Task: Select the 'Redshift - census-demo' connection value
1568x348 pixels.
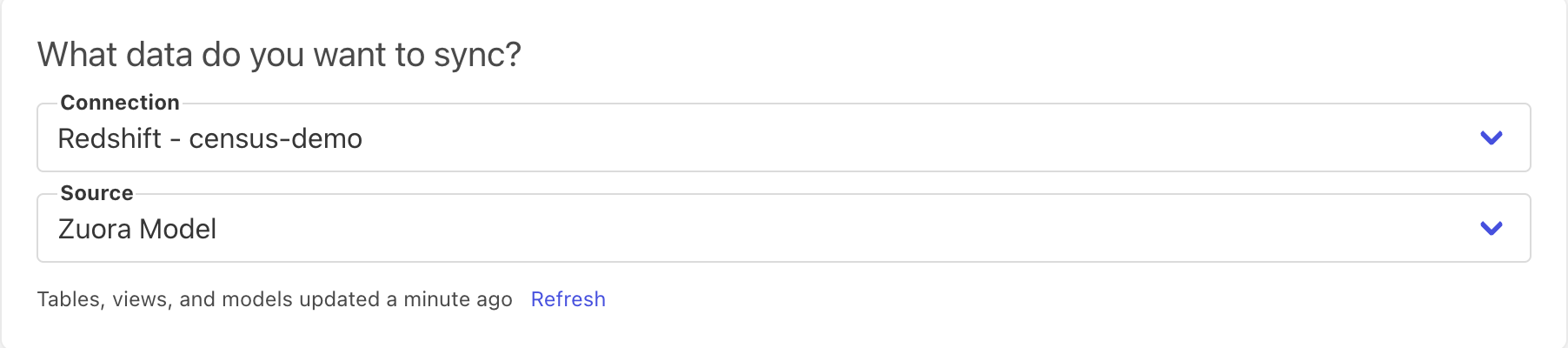Action: (209, 138)
